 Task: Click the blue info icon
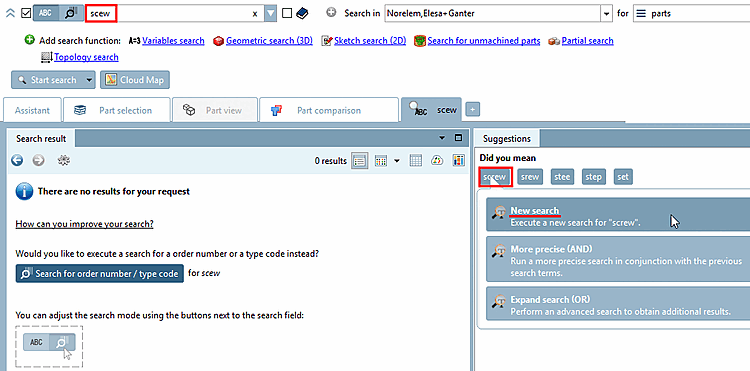tap(24, 192)
